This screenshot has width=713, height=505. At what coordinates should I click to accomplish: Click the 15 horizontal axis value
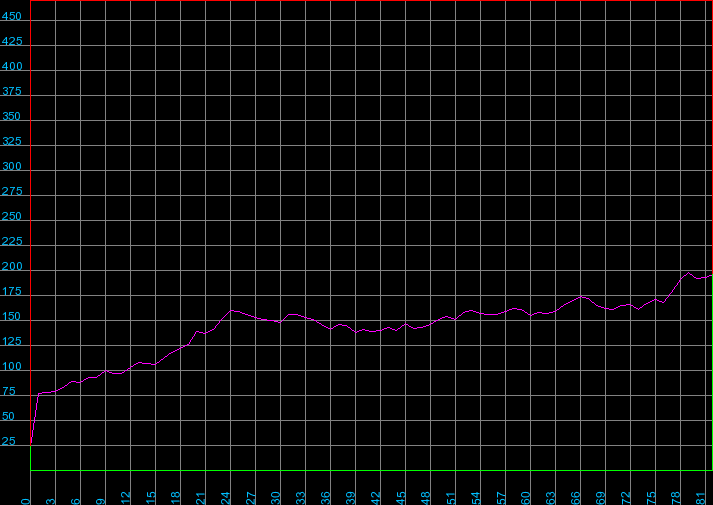click(151, 498)
